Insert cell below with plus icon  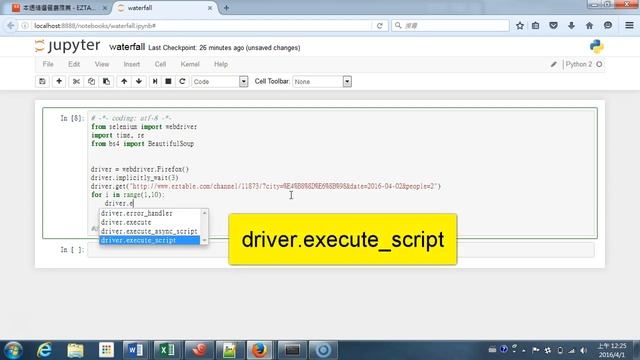(x=59, y=81)
